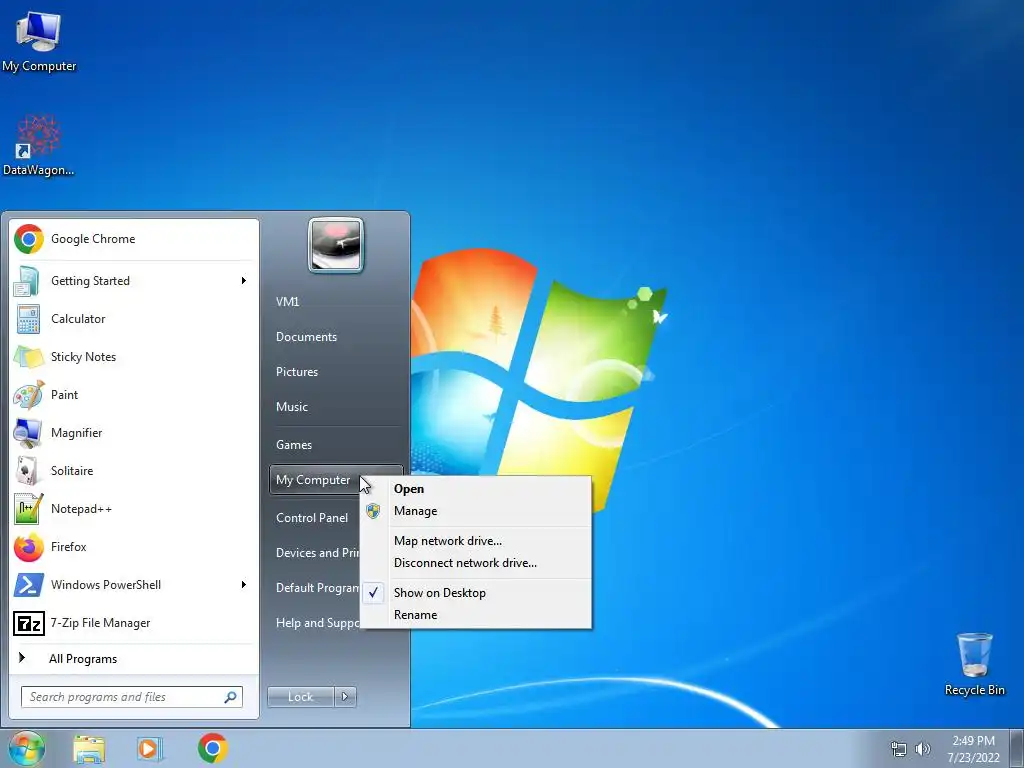
Task: Launch Firefox from the Start menu
Action: [133, 547]
